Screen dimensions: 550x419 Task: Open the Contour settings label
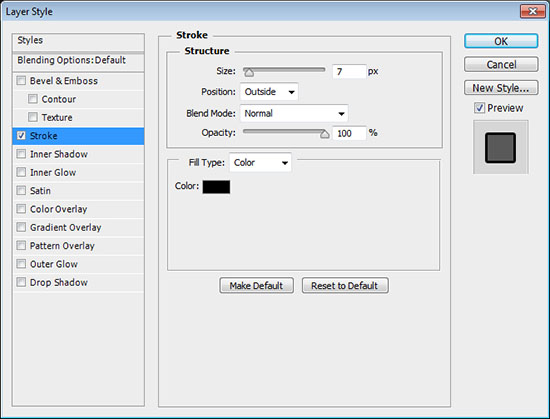tap(59, 99)
